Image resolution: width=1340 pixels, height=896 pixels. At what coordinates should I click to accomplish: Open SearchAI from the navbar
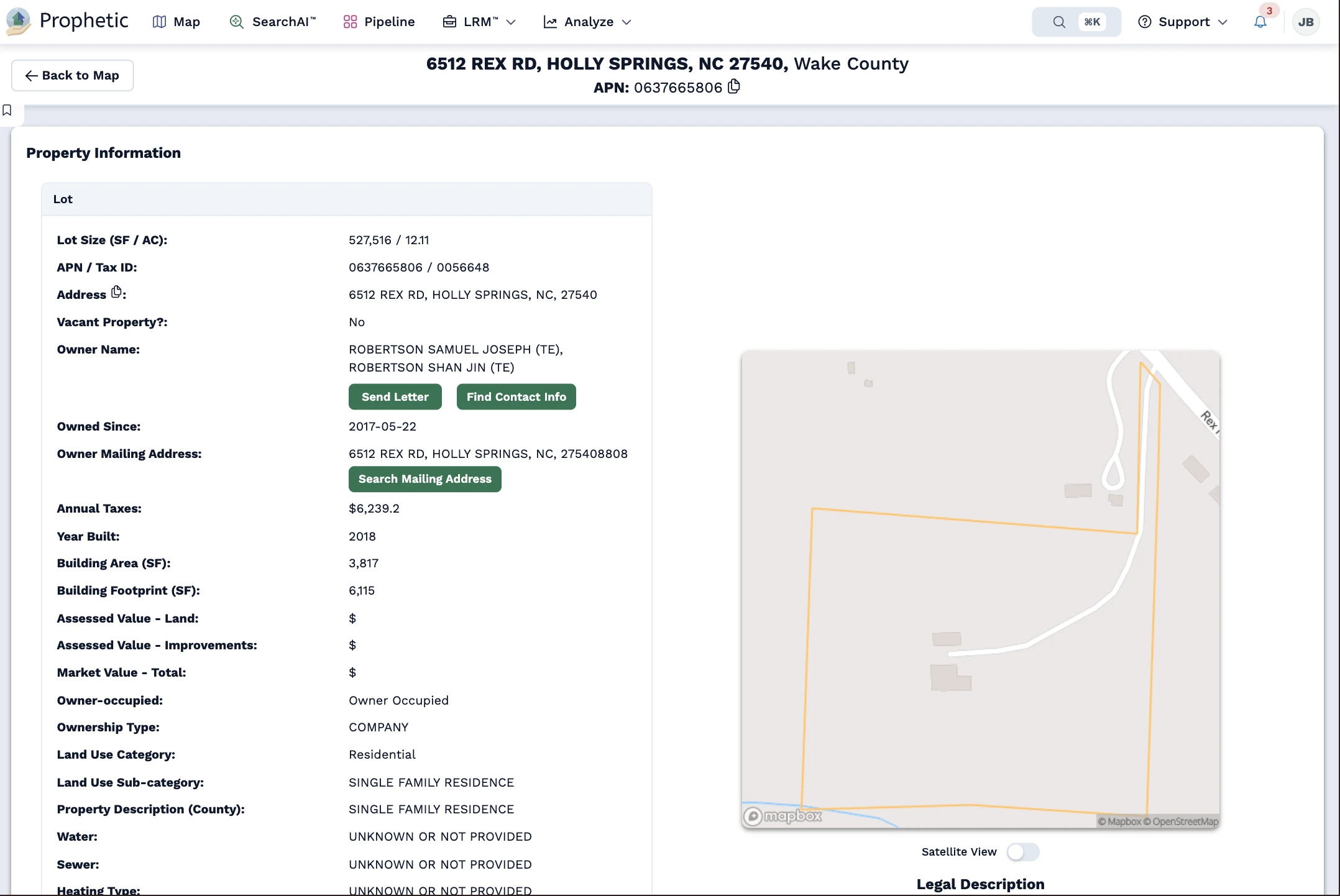273,22
